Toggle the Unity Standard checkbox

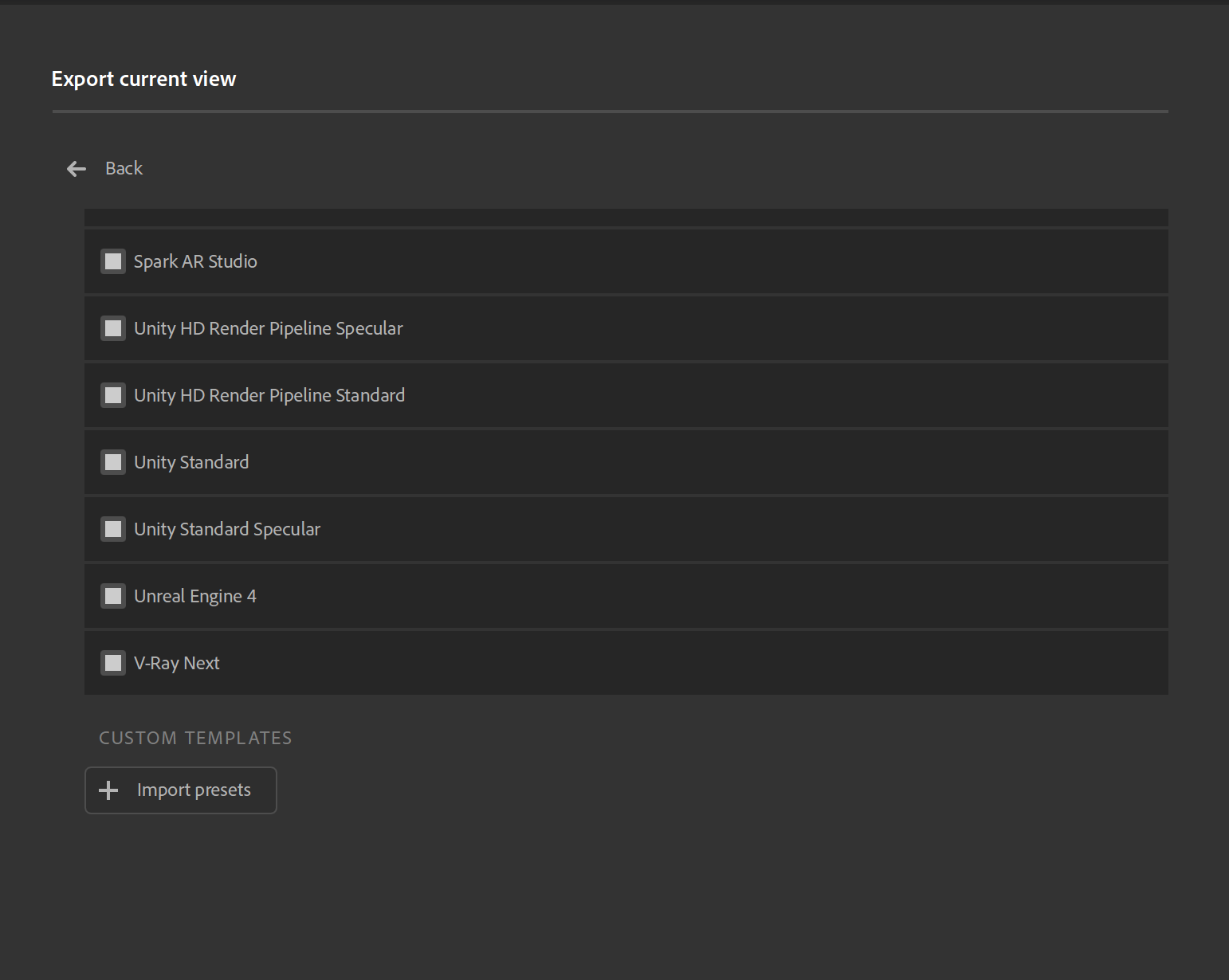(113, 462)
